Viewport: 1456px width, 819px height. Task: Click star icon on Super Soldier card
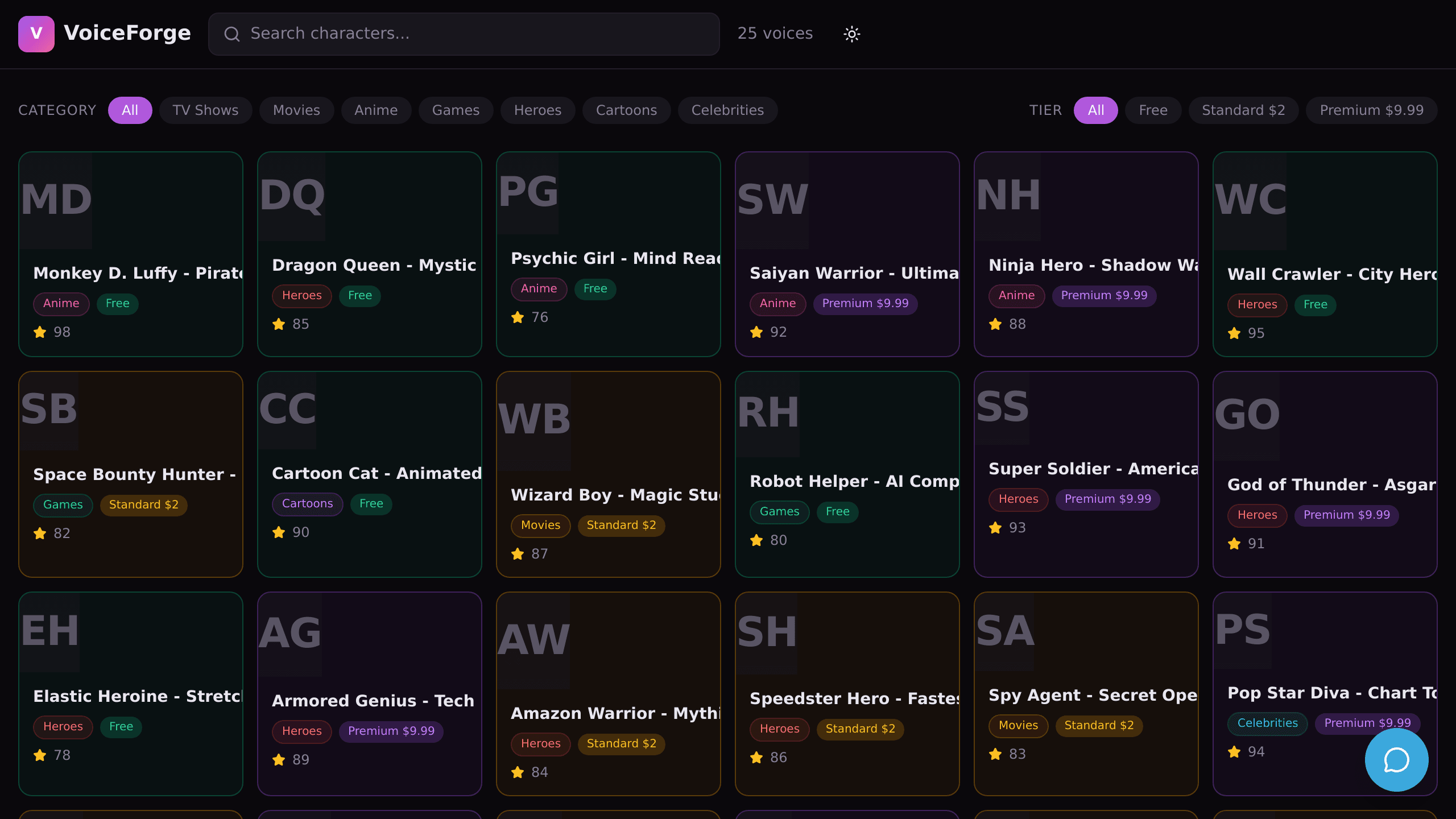click(x=995, y=527)
